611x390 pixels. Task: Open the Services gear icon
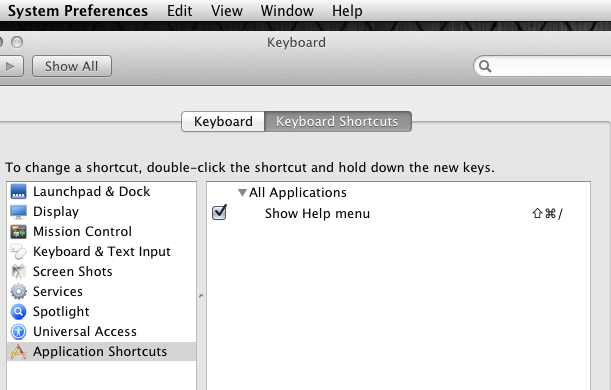[18, 291]
